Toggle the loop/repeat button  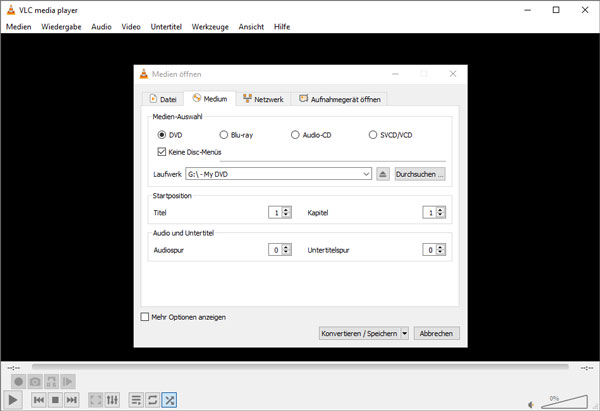pyautogui.click(x=152, y=400)
